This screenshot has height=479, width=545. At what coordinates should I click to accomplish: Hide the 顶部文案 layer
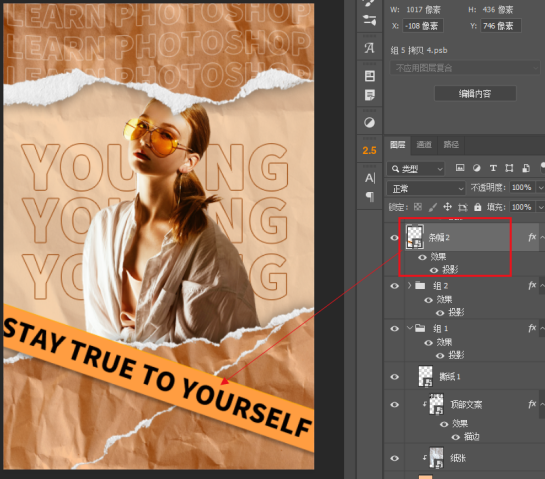click(394, 405)
